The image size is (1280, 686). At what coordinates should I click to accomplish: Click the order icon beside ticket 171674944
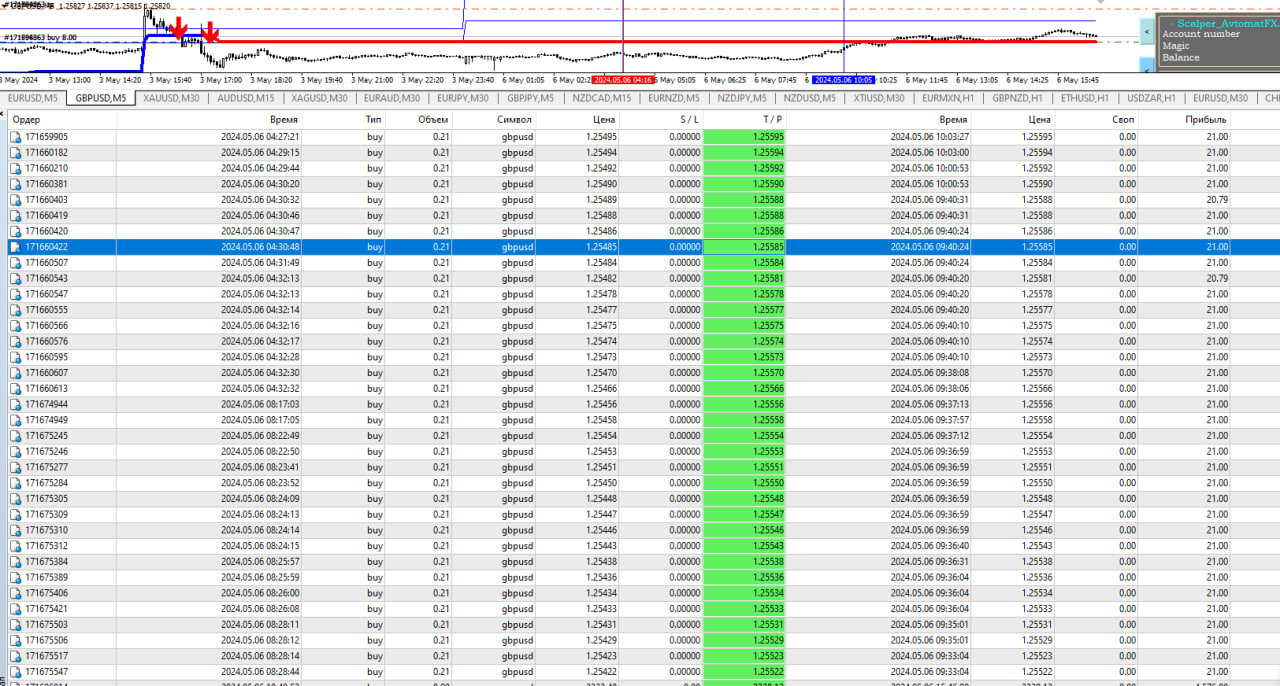(x=15, y=404)
